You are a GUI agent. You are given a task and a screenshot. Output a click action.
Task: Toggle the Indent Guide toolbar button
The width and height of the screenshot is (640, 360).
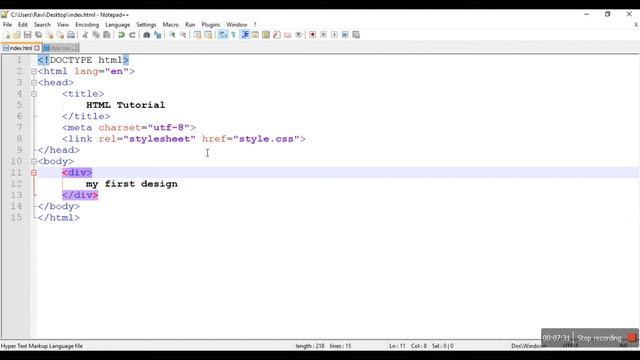(x=244, y=35)
